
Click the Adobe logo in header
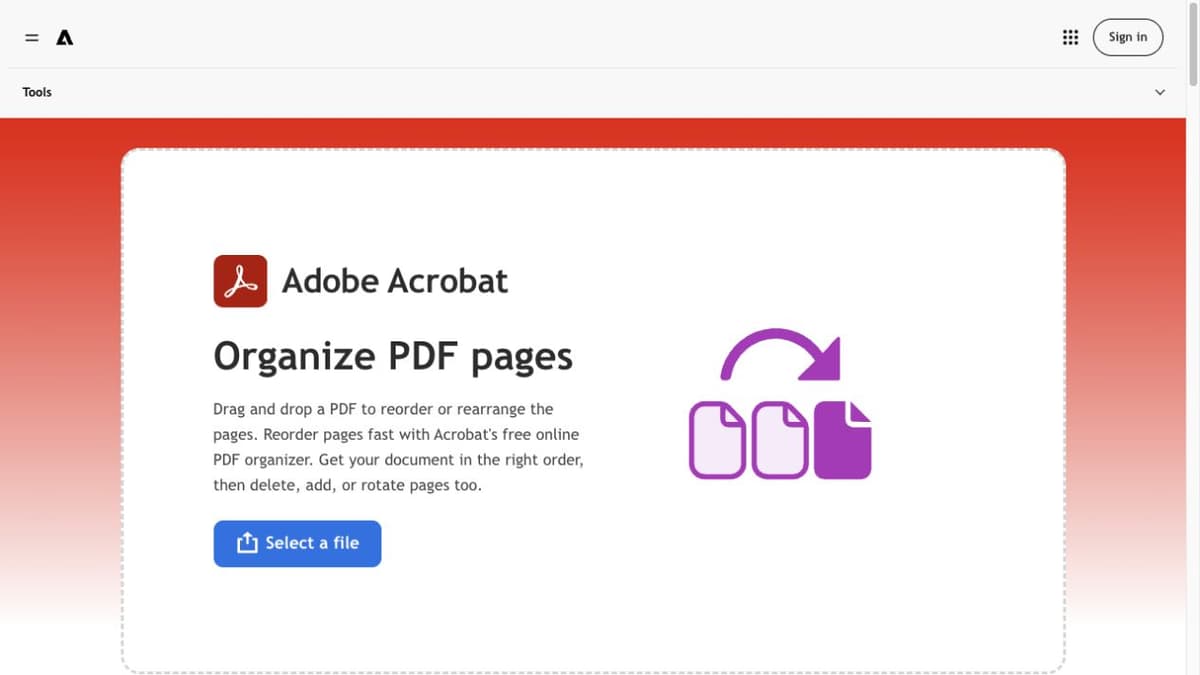tap(65, 38)
